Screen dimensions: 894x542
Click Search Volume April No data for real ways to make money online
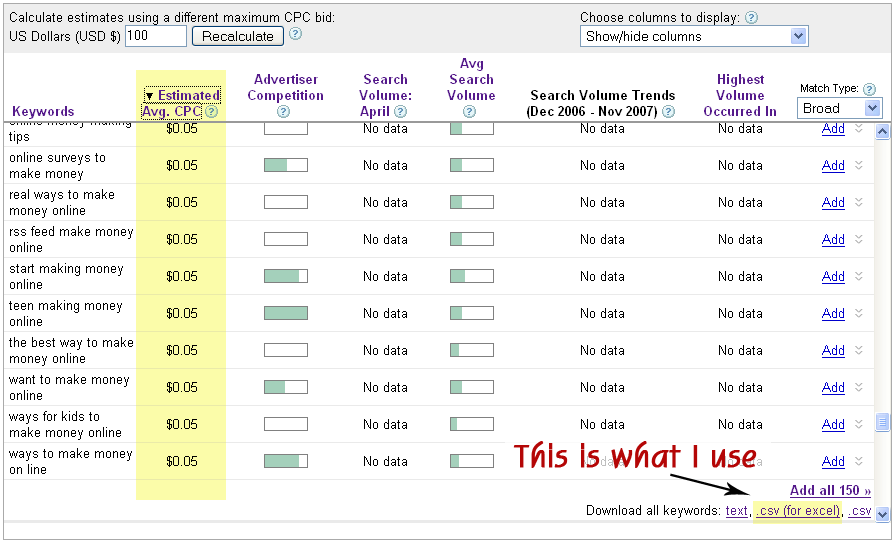pyautogui.click(x=385, y=202)
